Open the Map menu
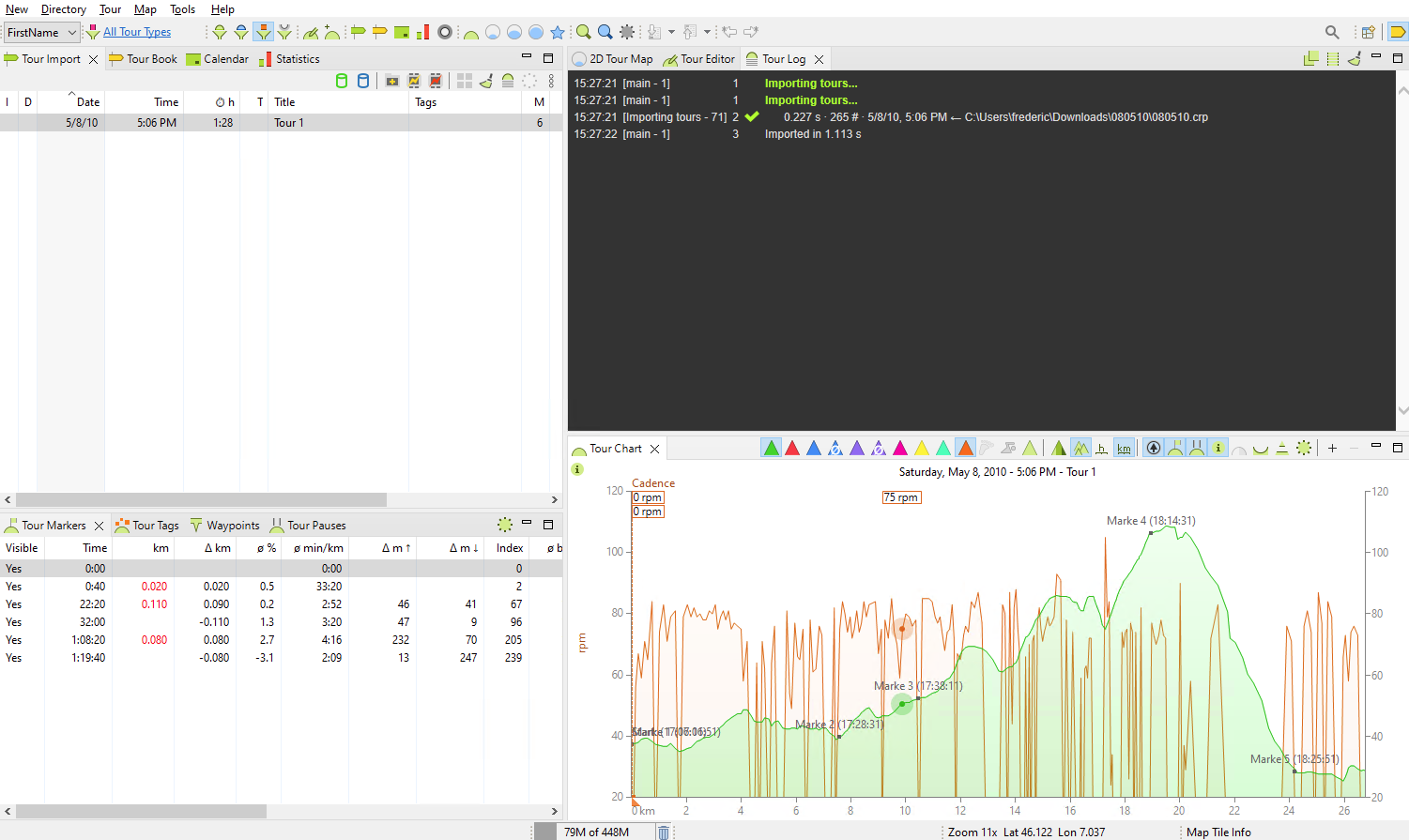This screenshot has width=1409, height=840. coord(145,8)
